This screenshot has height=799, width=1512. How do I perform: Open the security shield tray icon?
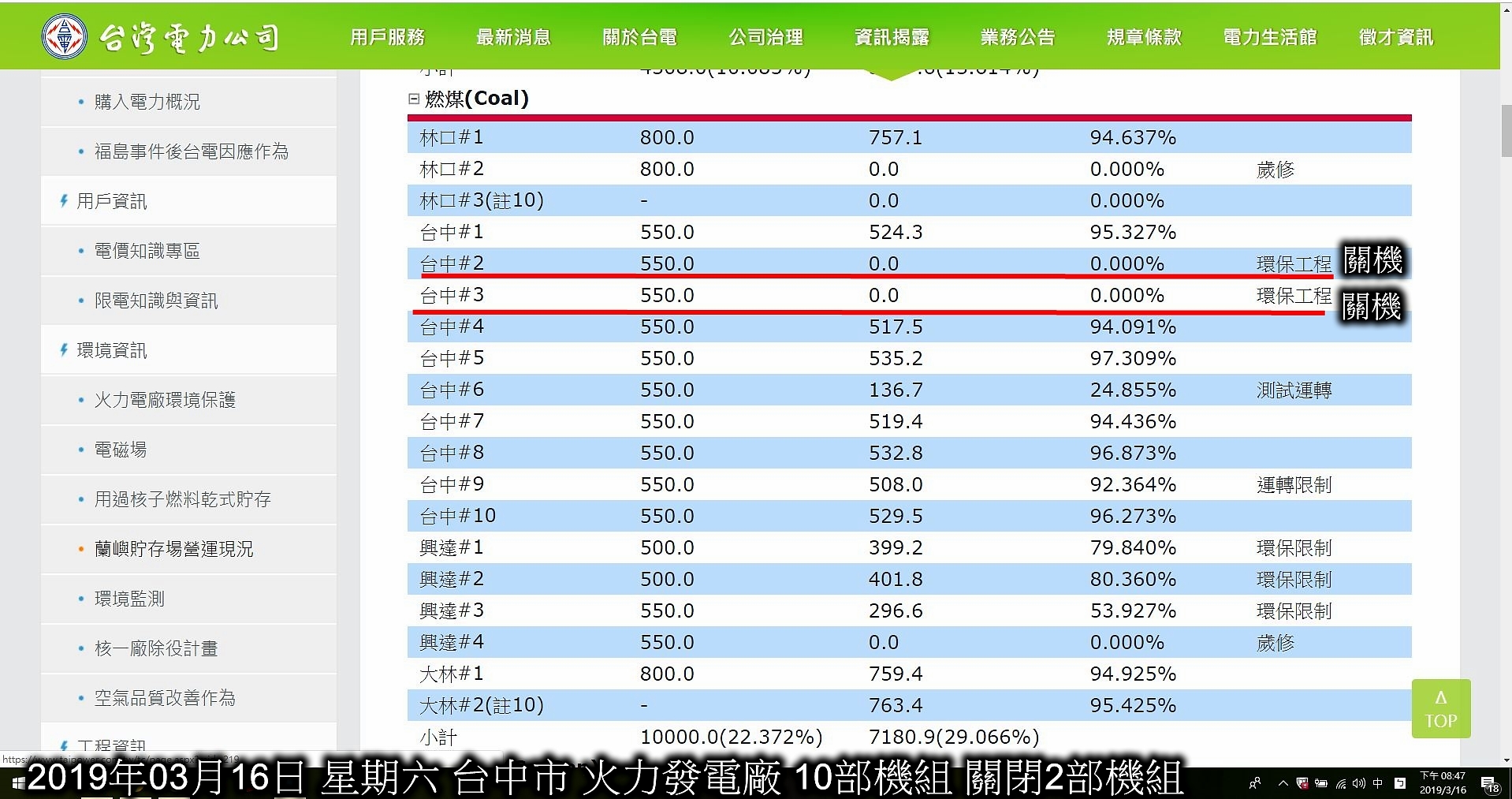pos(1302,783)
